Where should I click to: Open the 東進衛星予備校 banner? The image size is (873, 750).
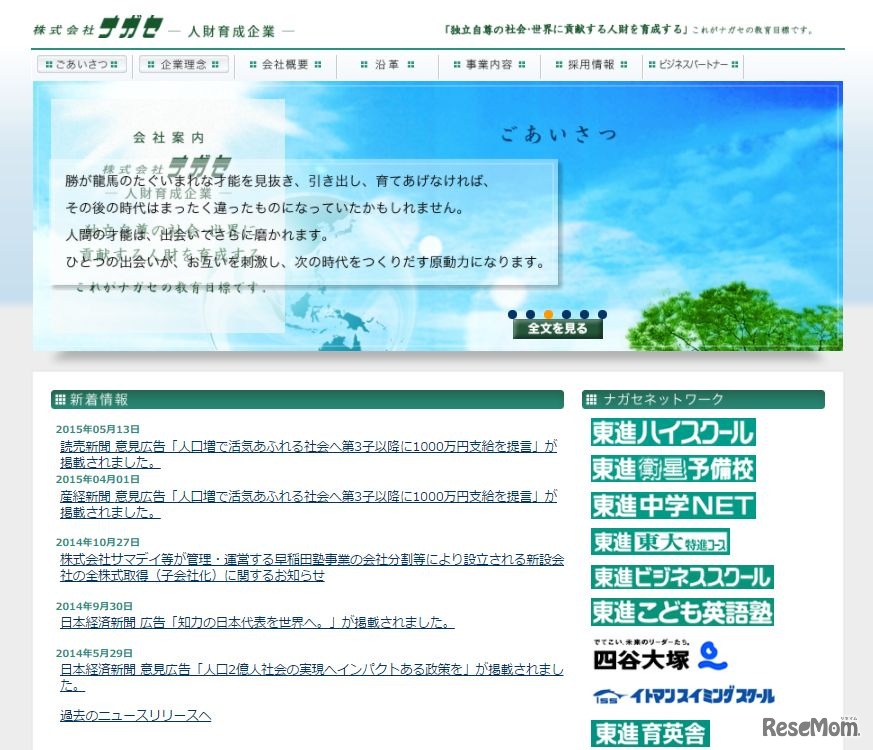[x=672, y=466]
